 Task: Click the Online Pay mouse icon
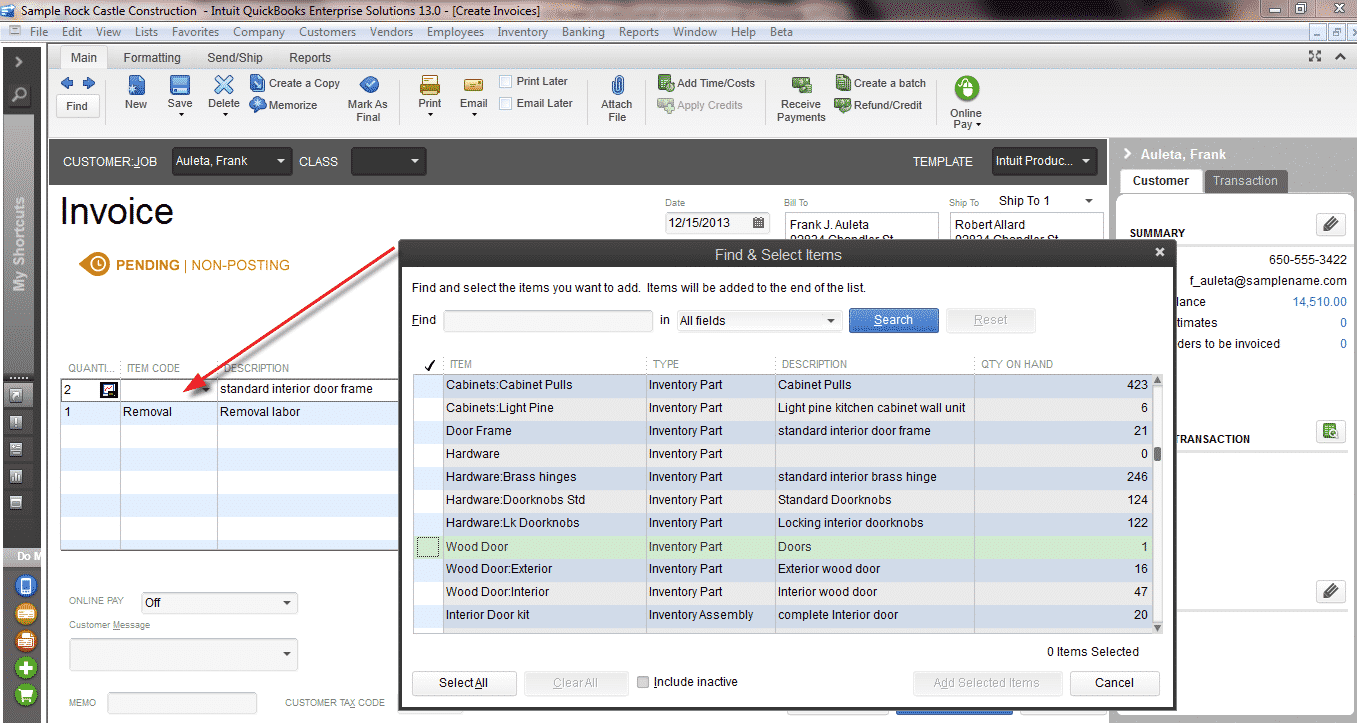(x=966, y=89)
